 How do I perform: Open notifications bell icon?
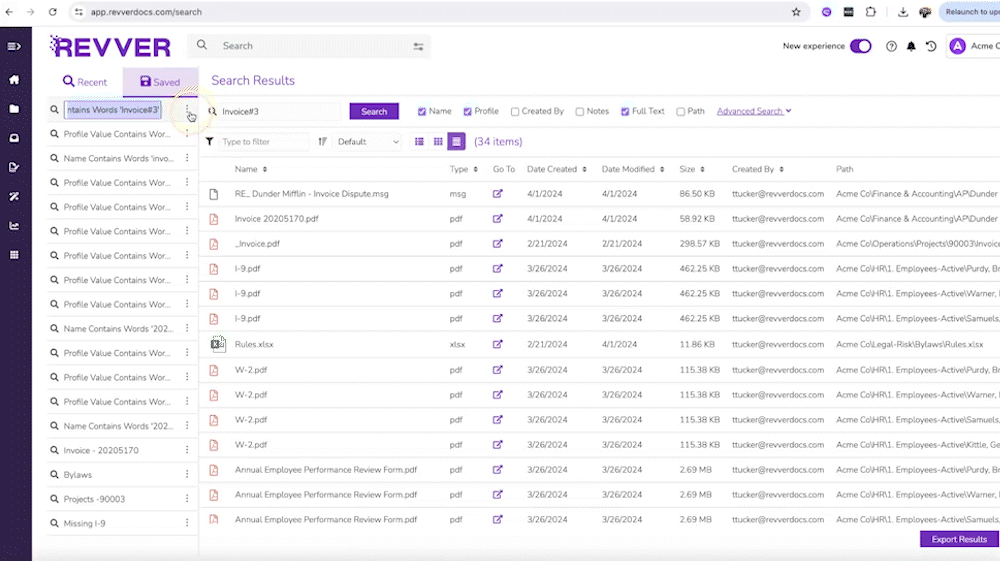pos(911,46)
